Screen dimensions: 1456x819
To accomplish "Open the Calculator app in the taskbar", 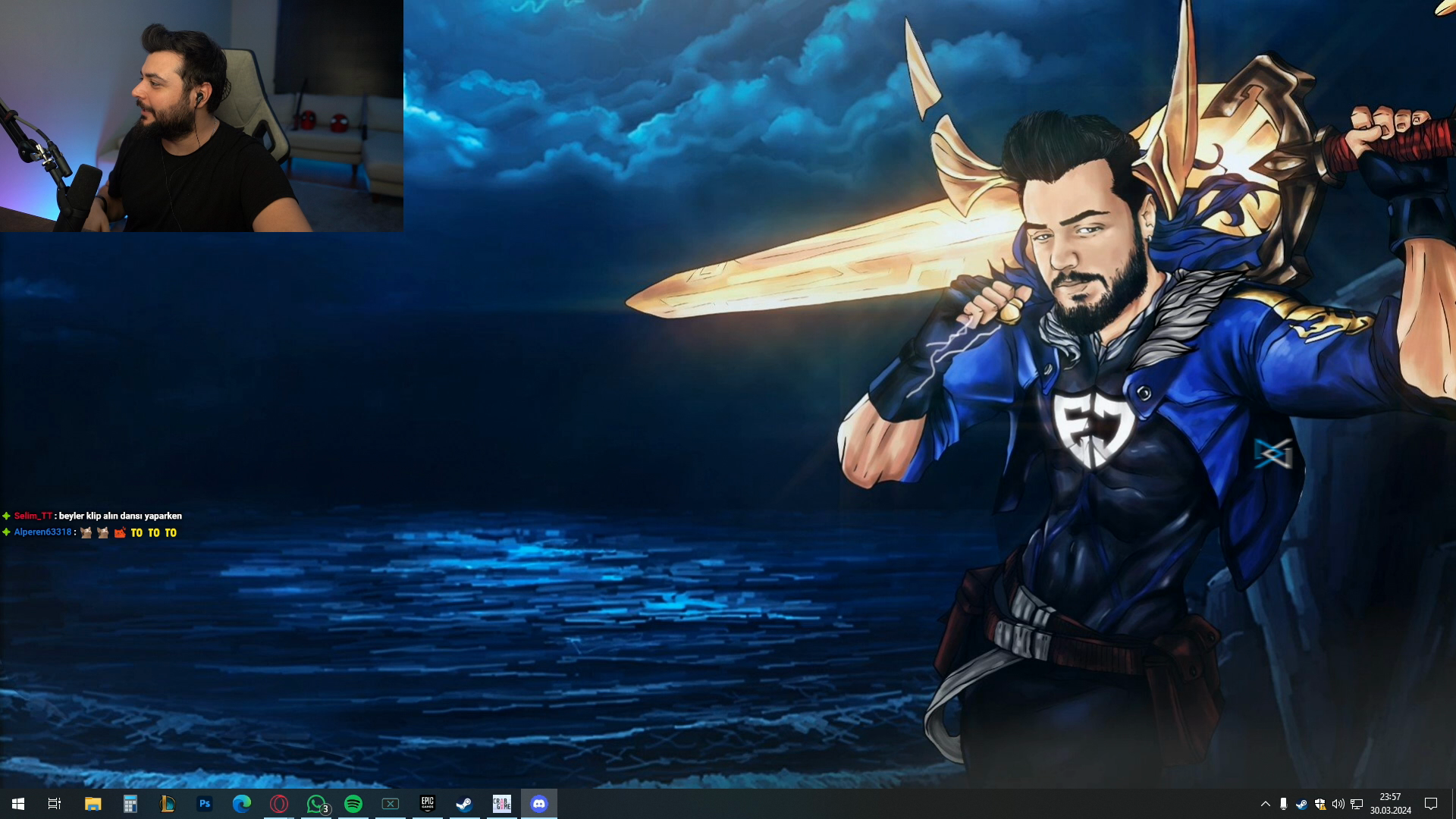I will point(130,804).
